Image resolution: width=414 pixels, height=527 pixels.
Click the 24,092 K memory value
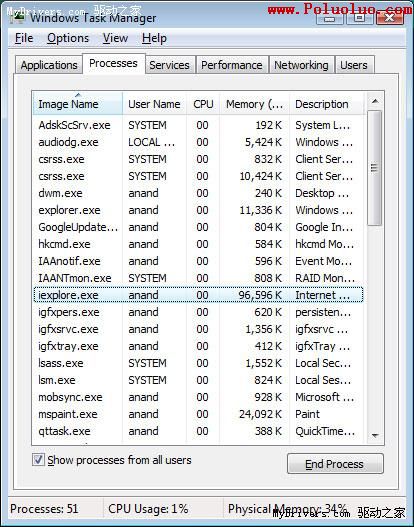[260, 414]
